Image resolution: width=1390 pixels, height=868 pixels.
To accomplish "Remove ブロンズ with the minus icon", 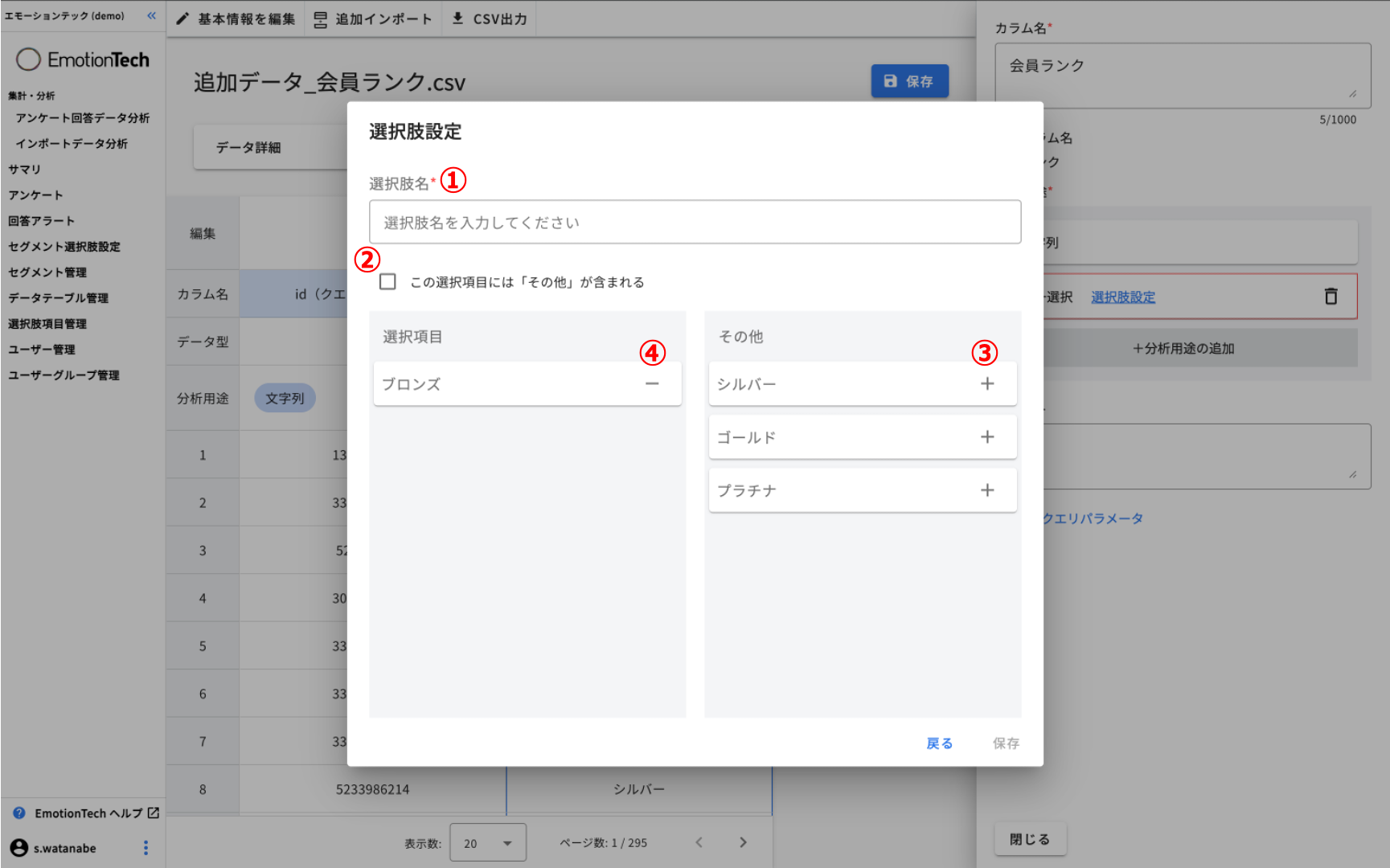I will pyautogui.click(x=652, y=384).
